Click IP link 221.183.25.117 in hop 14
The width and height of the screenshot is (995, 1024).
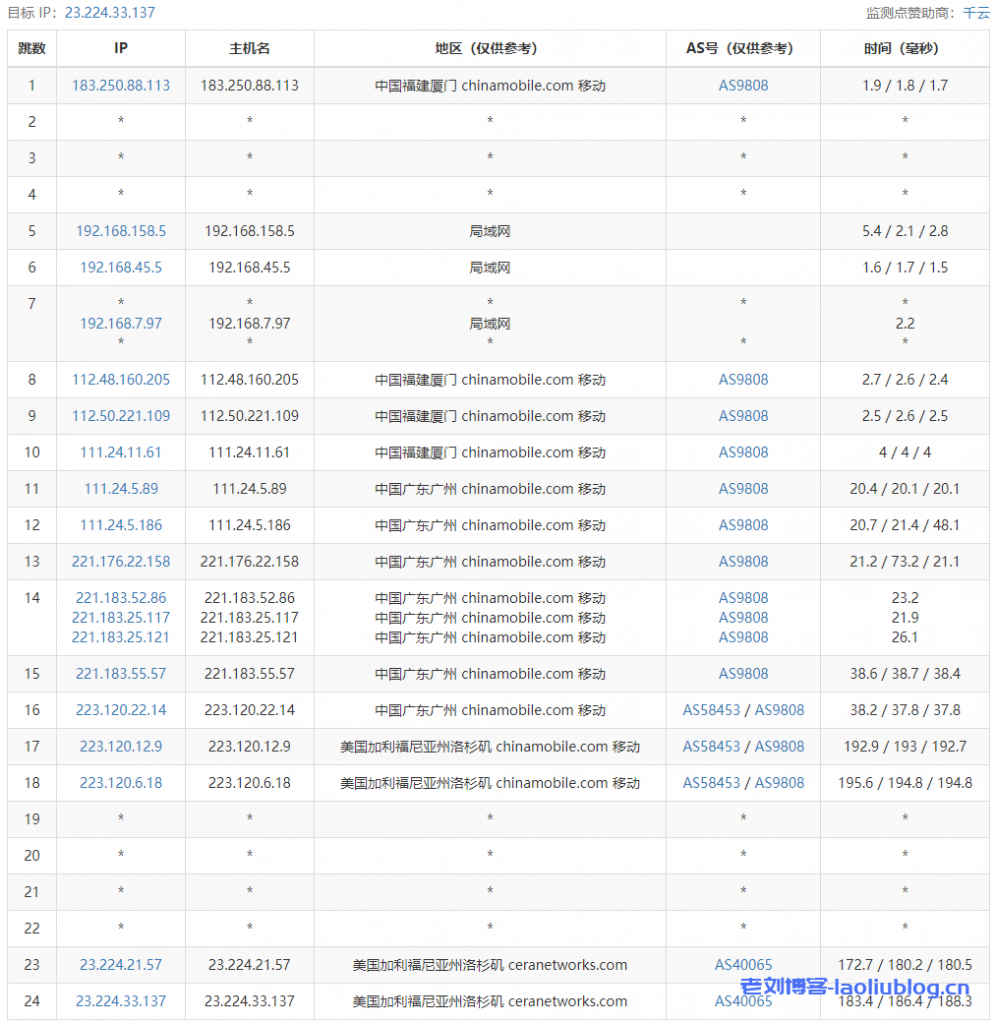[x=120, y=617]
